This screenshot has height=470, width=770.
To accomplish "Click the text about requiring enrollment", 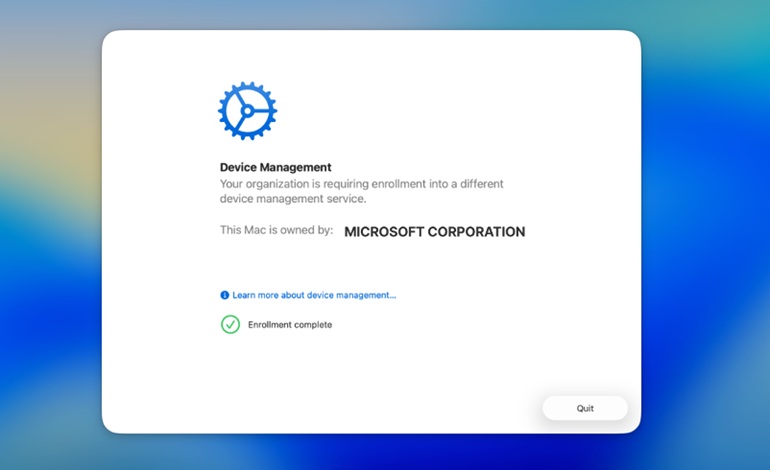I will click(x=361, y=191).
